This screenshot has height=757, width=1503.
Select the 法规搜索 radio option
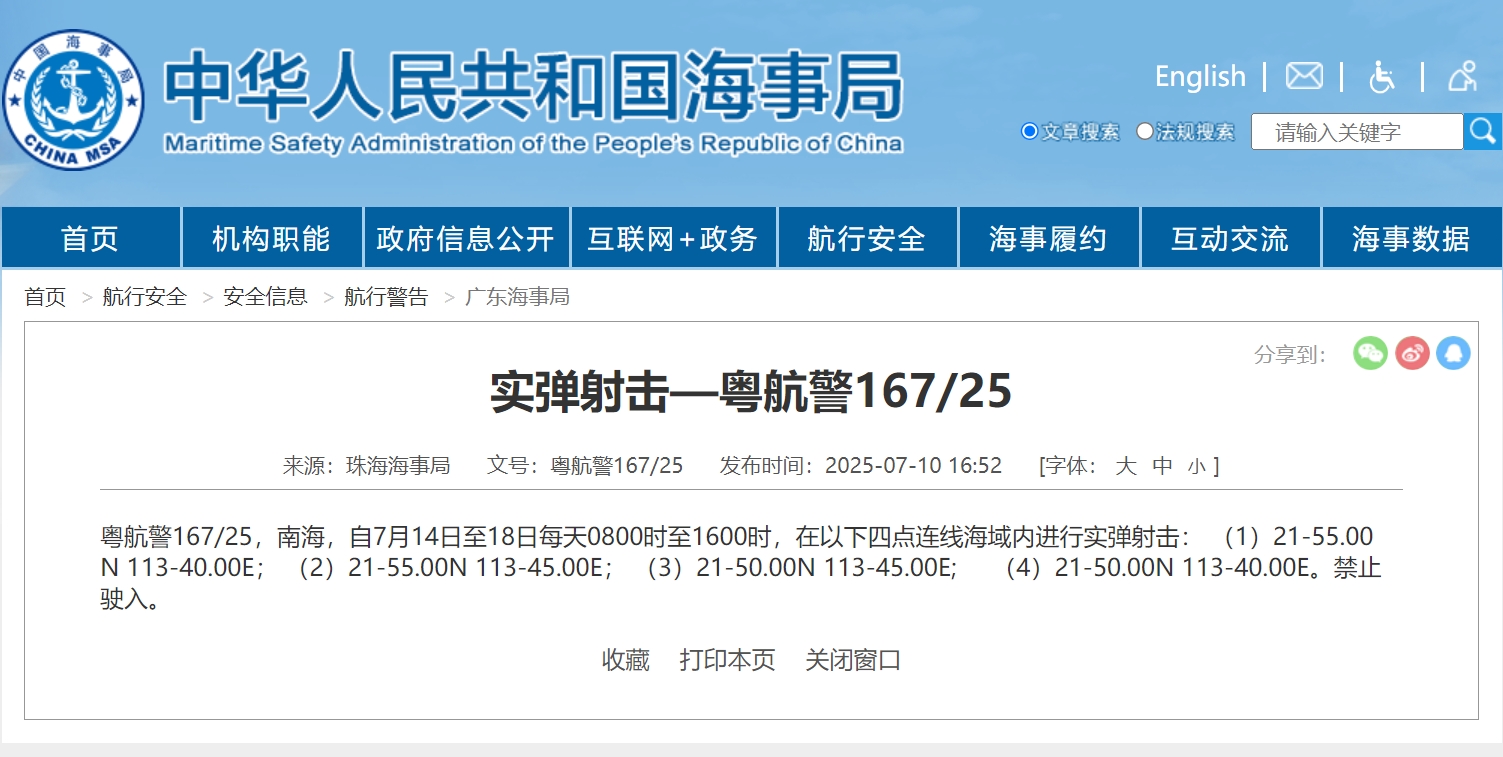point(1145,131)
